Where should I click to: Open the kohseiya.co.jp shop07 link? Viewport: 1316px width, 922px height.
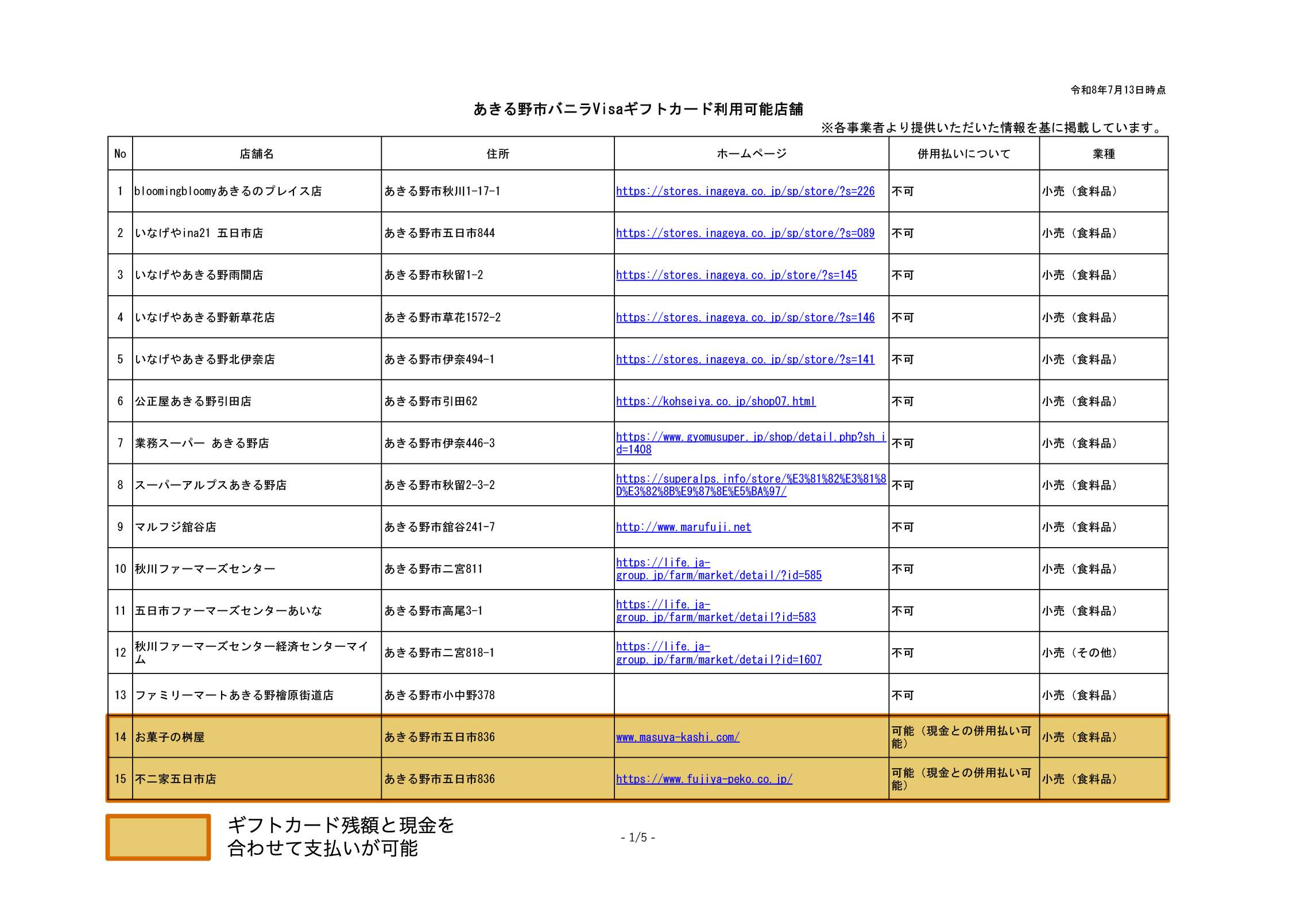click(x=715, y=401)
